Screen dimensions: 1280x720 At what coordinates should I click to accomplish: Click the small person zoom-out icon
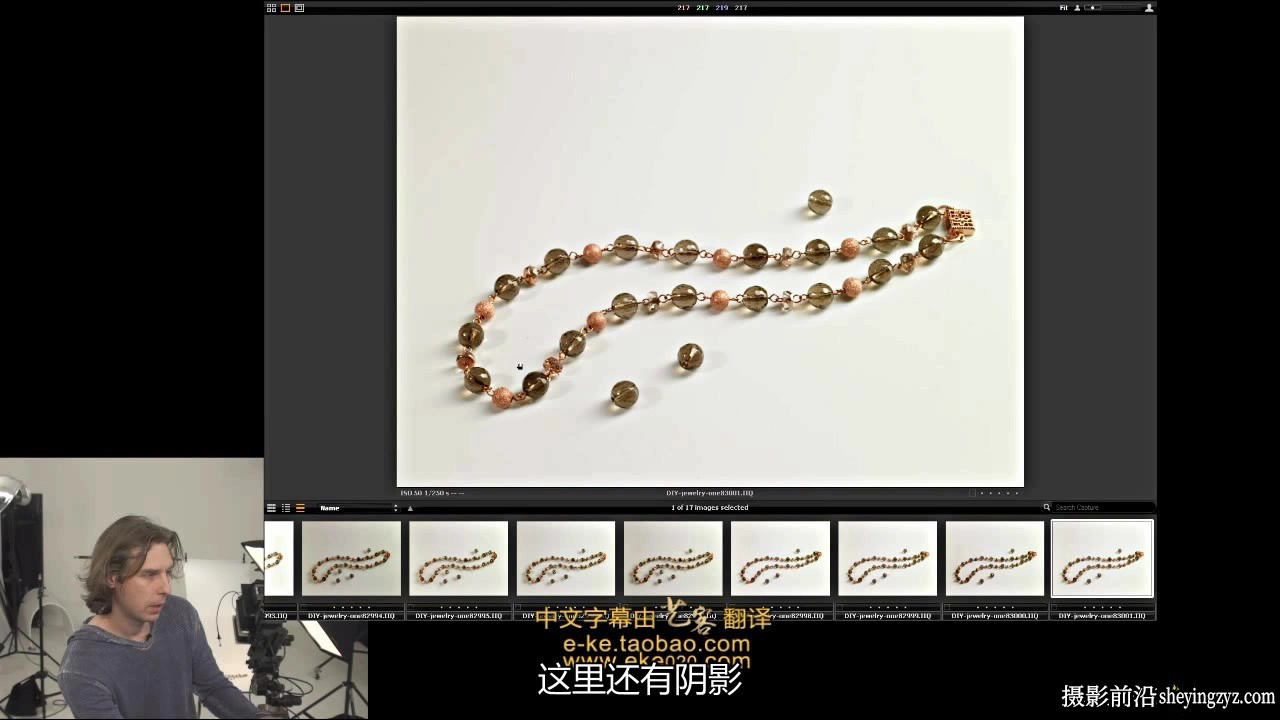[x=1077, y=8]
